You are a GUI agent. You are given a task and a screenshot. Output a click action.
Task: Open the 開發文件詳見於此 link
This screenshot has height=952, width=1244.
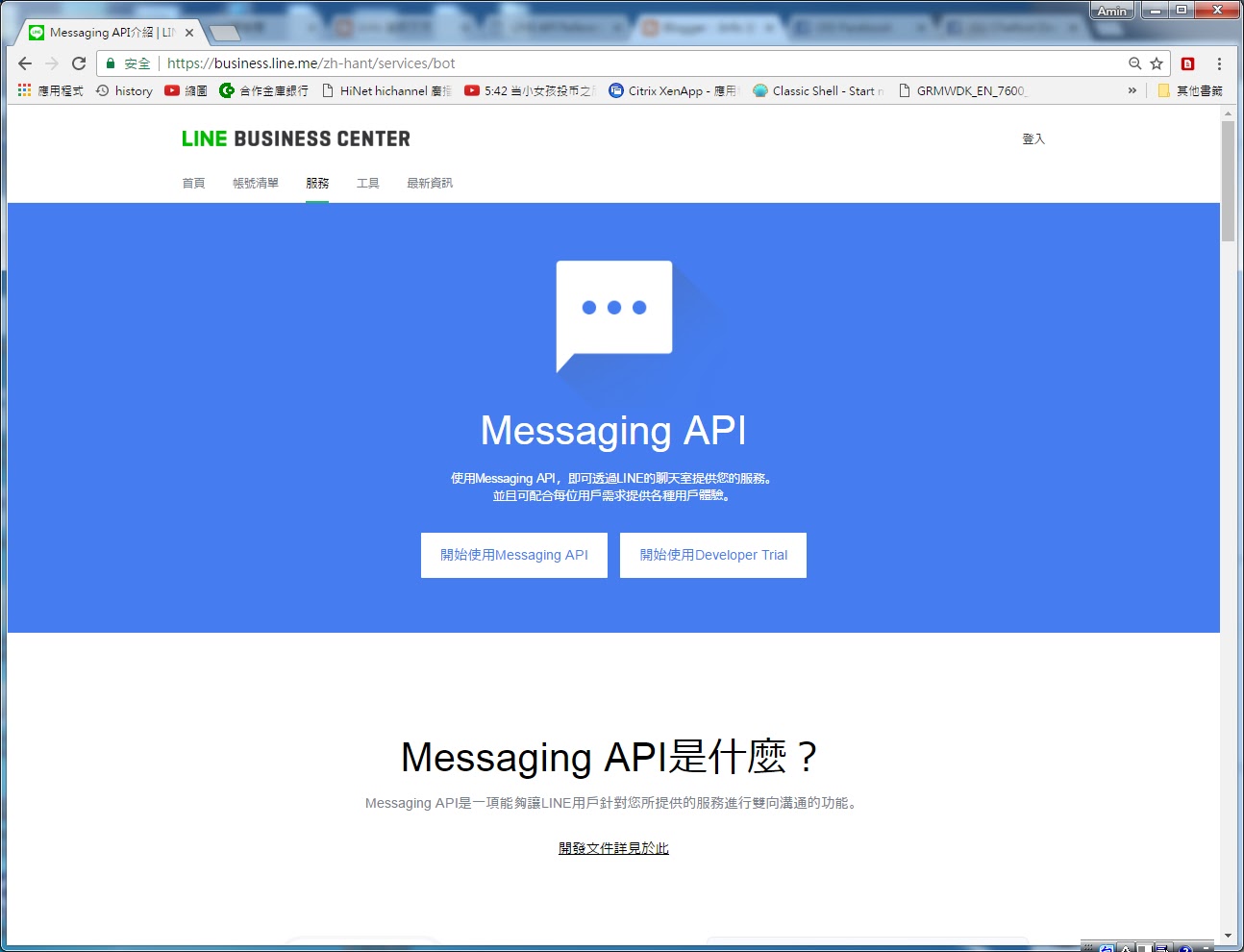(x=612, y=847)
